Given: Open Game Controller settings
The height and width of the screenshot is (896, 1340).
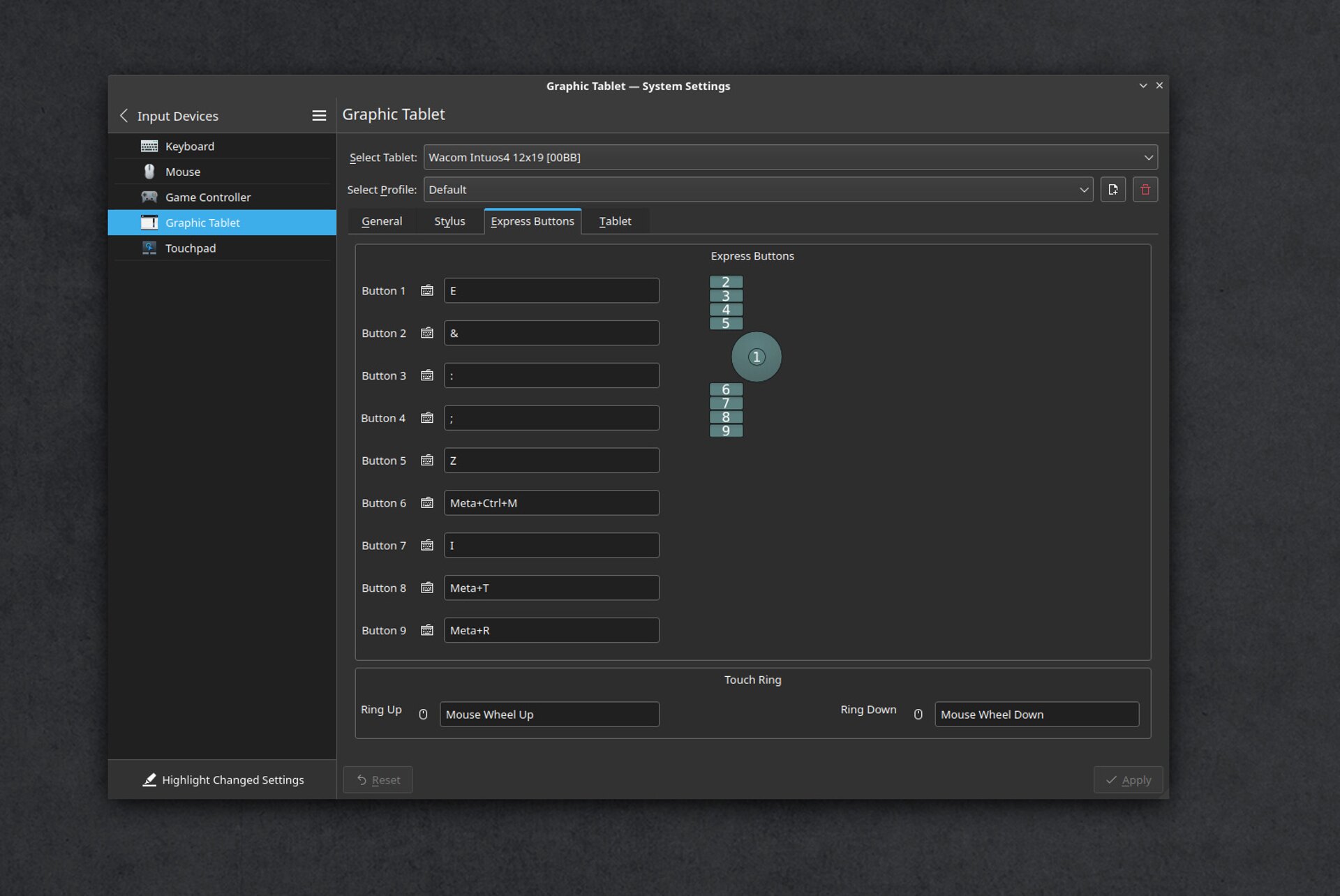Looking at the screenshot, I should (x=208, y=197).
